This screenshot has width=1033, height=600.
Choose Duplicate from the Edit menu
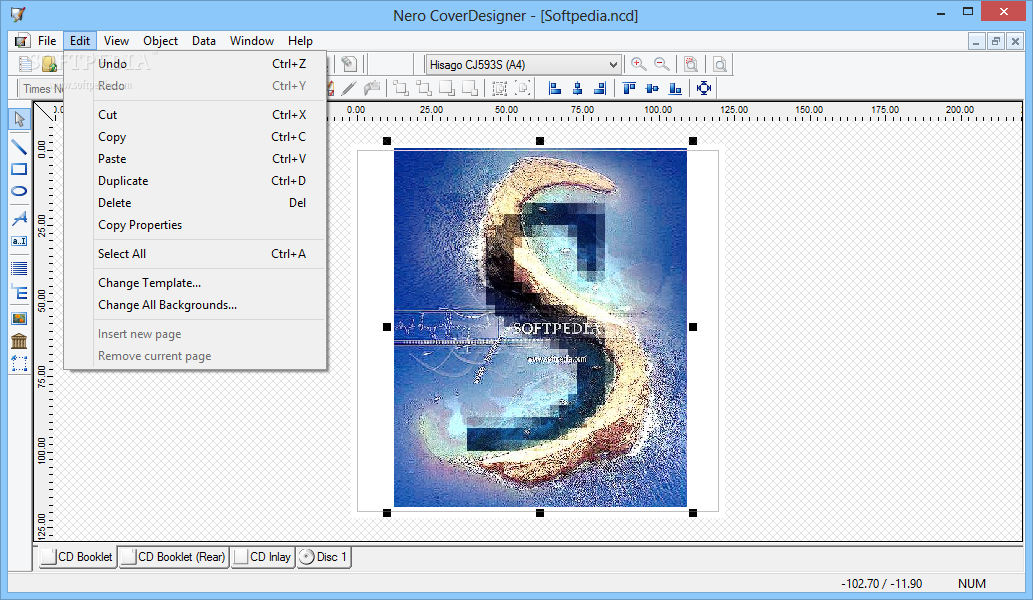pos(195,180)
